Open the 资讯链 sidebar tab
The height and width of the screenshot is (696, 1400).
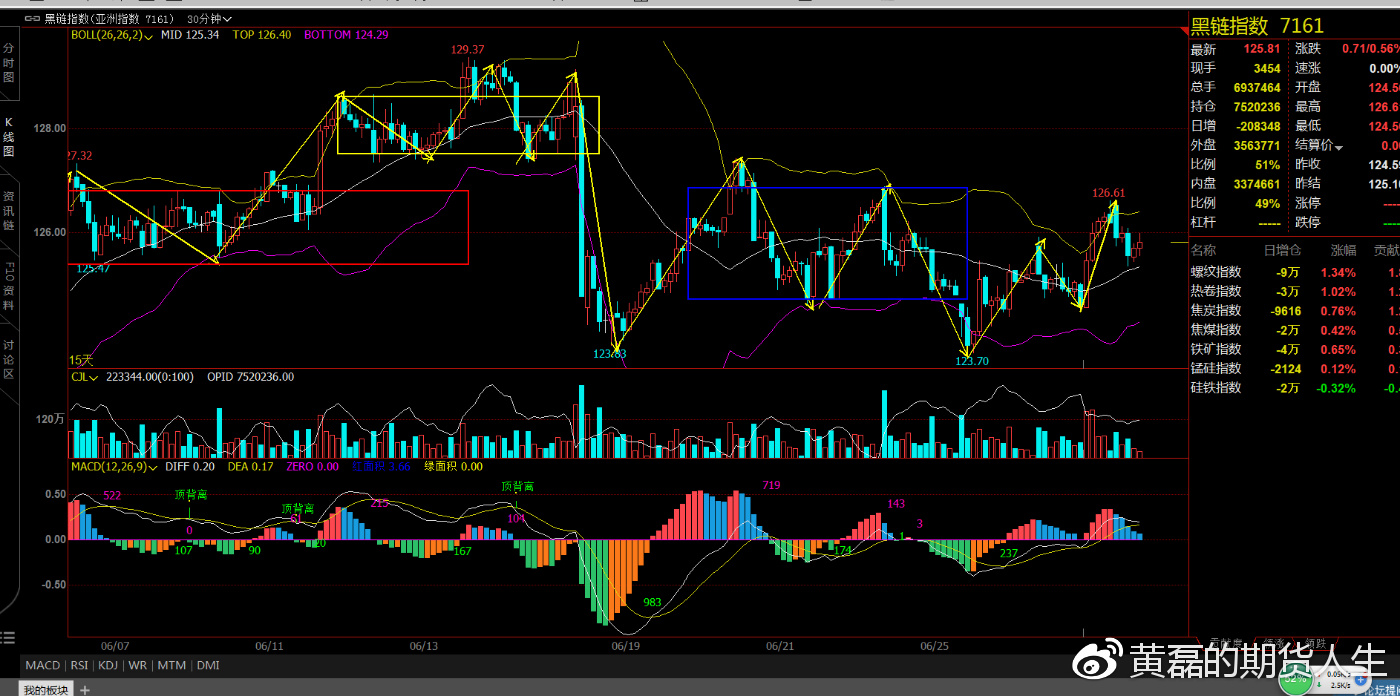click(x=9, y=210)
